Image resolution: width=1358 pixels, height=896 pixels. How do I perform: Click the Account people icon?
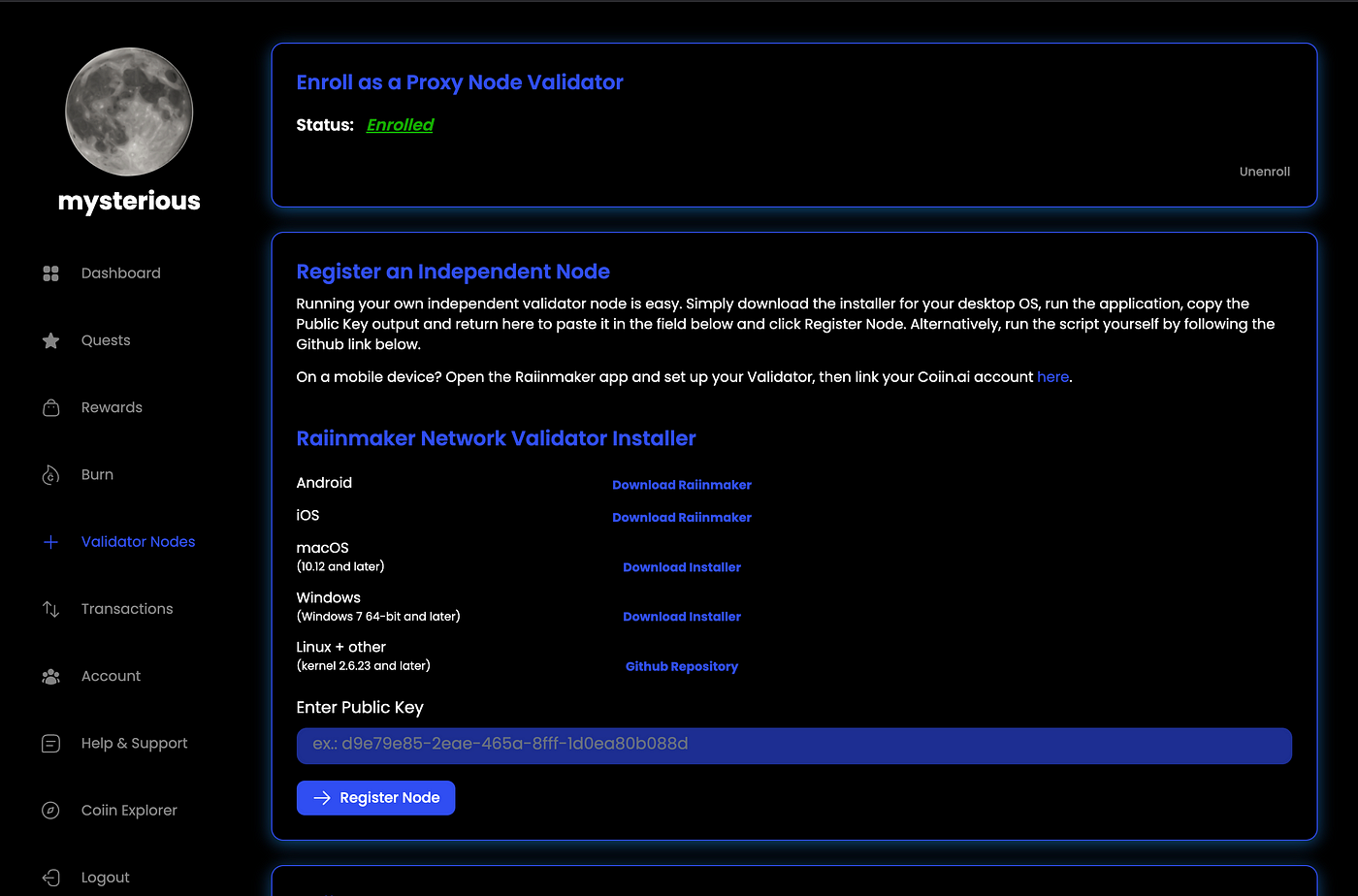(x=51, y=676)
